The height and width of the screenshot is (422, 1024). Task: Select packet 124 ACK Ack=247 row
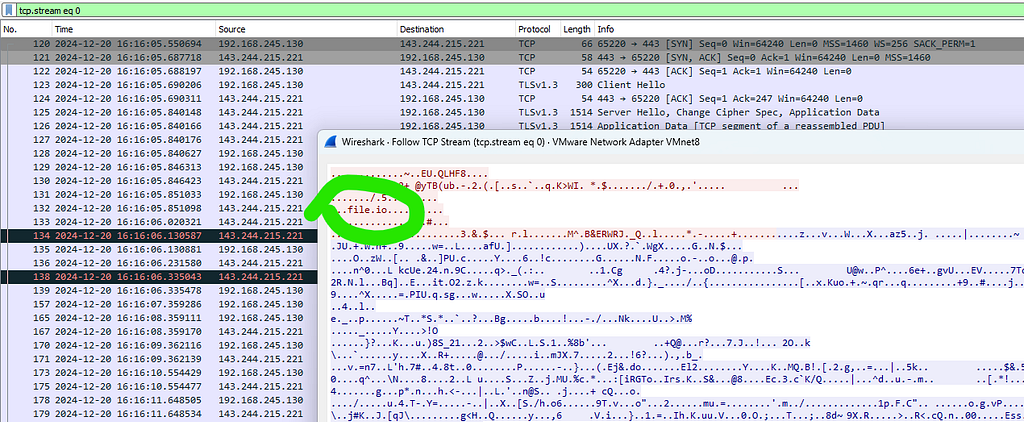pos(512,99)
